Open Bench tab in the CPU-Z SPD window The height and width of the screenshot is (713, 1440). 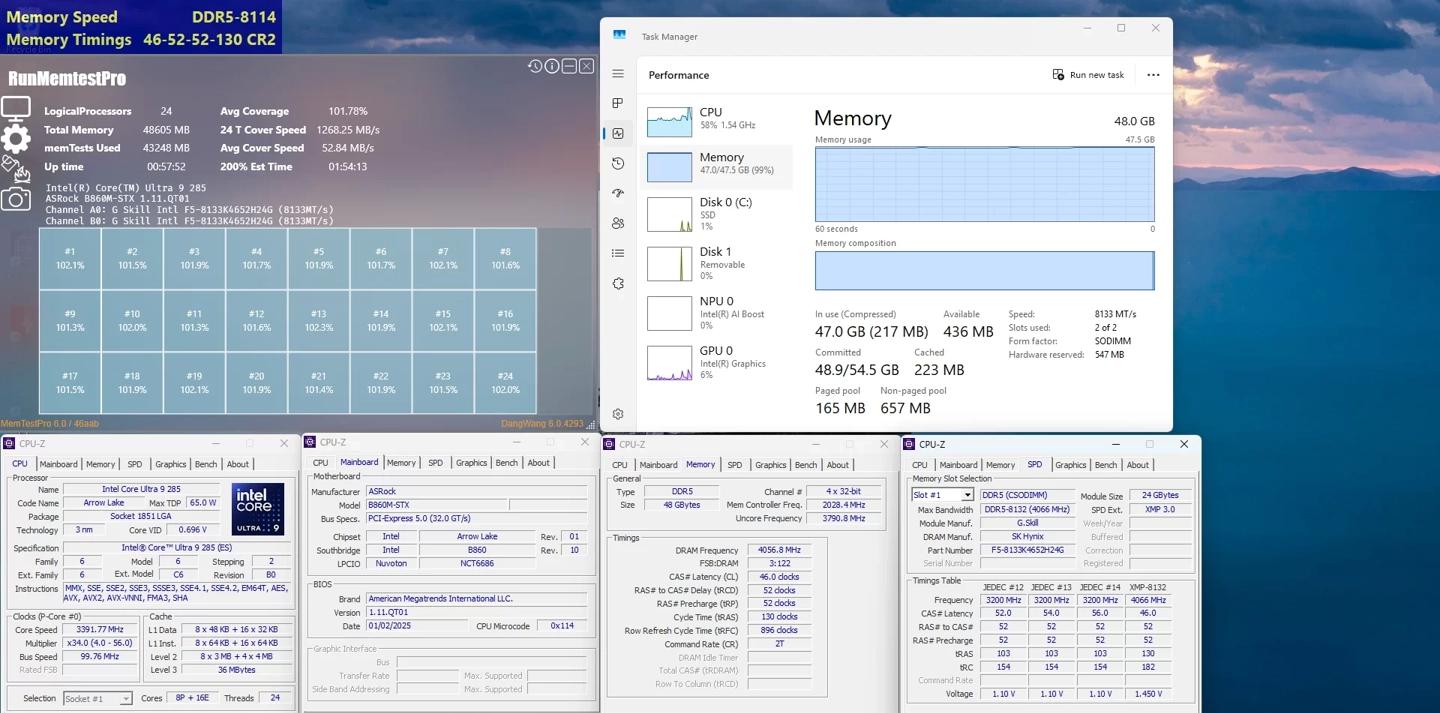tap(1106, 465)
